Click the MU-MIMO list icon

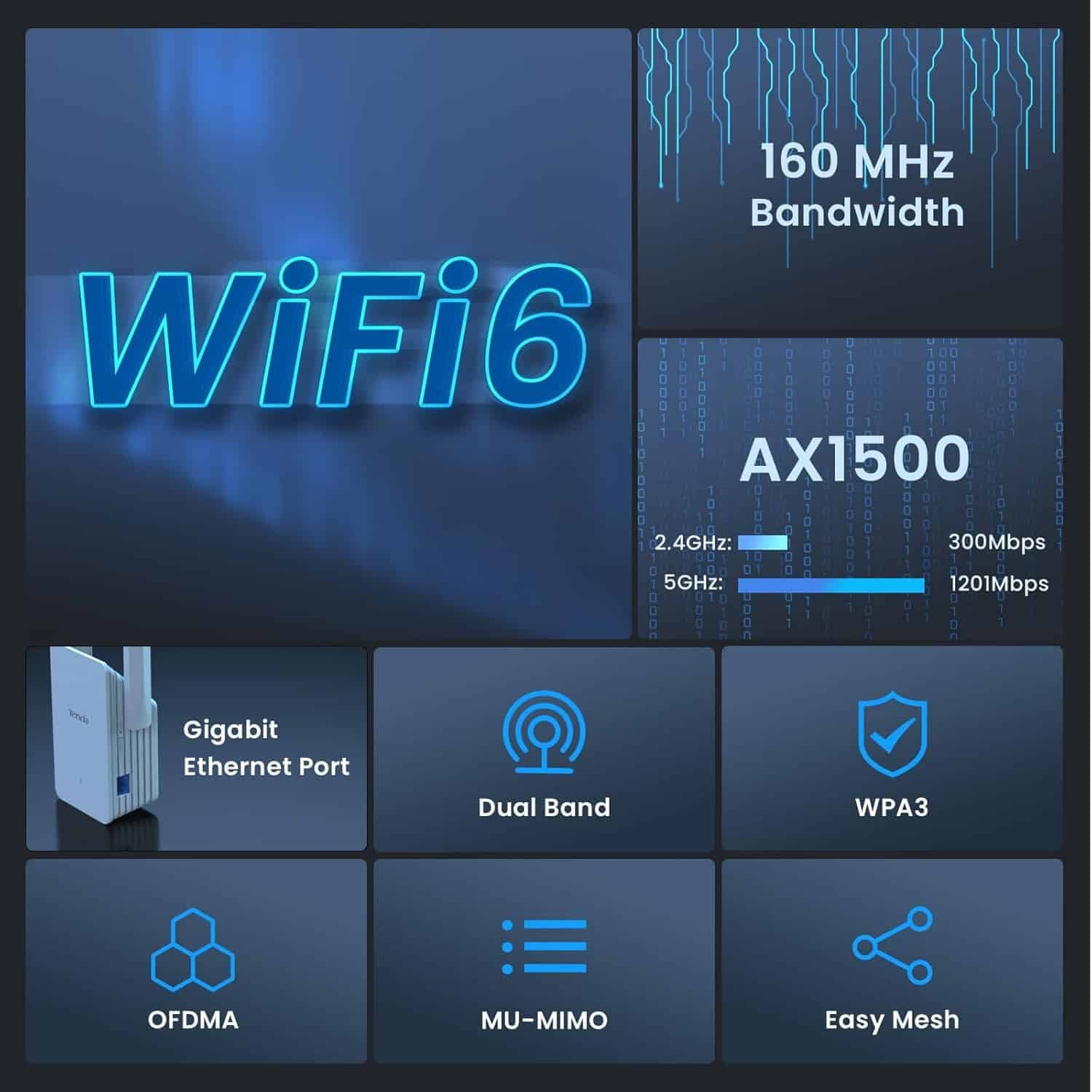(544, 946)
